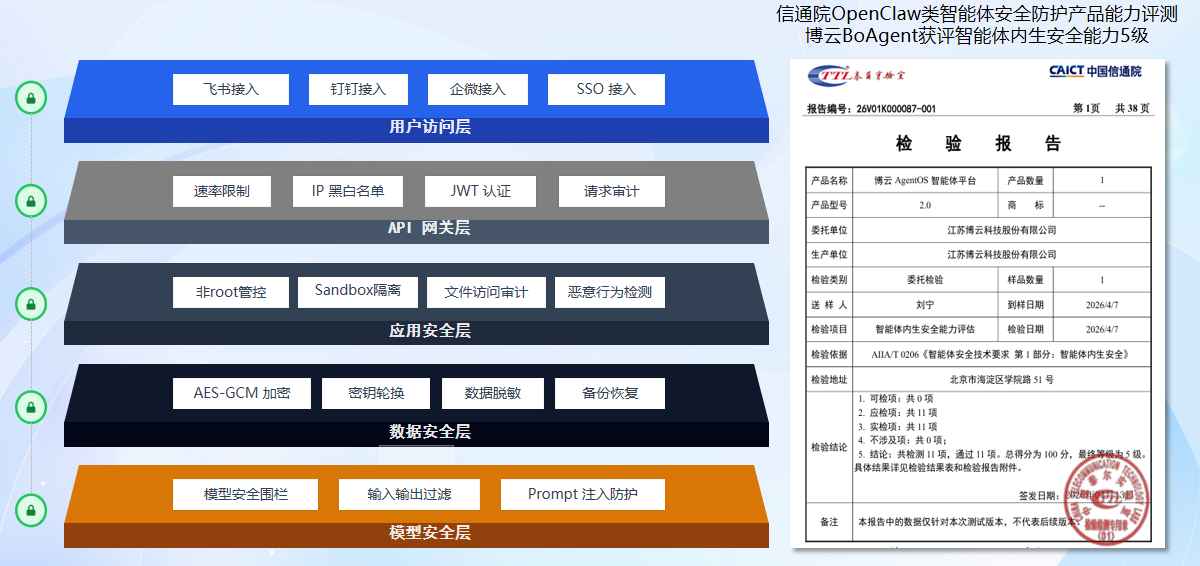Choose the Sandbox隔离 box

click(x=358, y=291)
